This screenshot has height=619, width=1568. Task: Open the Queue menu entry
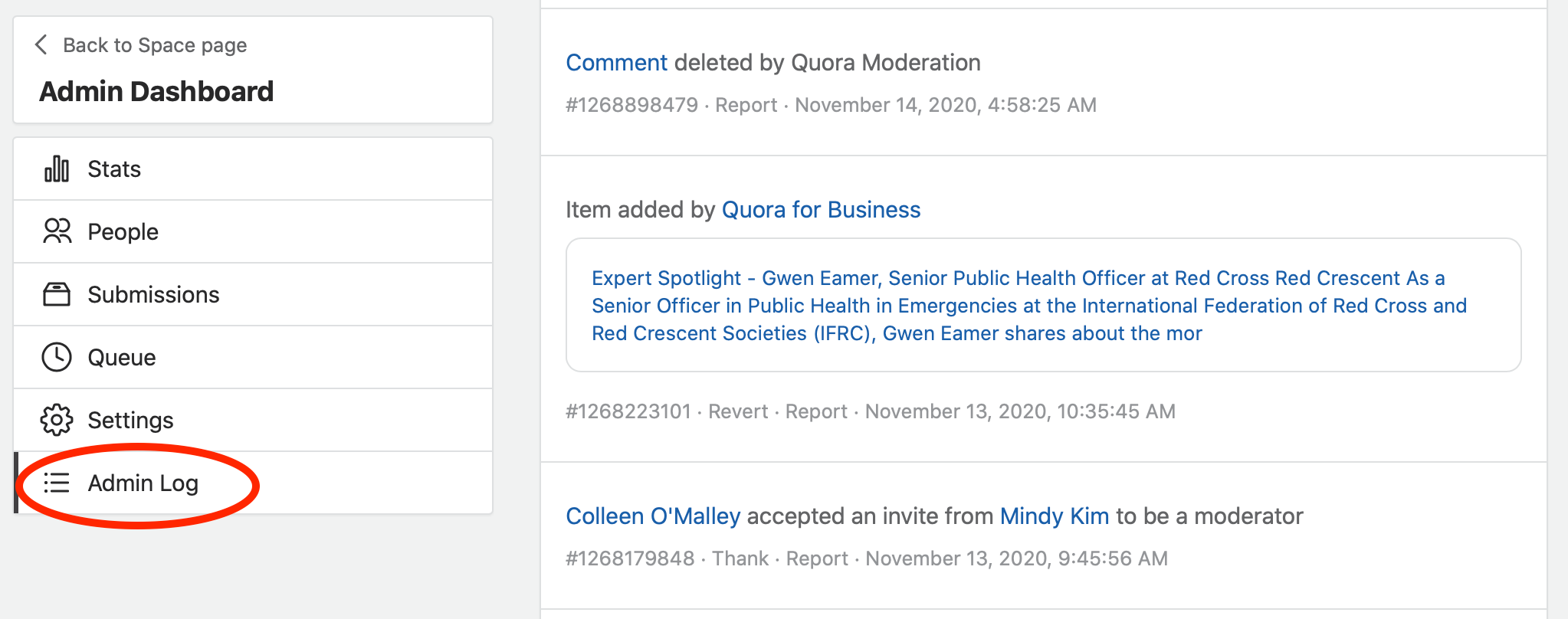click(x=253, y=357)
